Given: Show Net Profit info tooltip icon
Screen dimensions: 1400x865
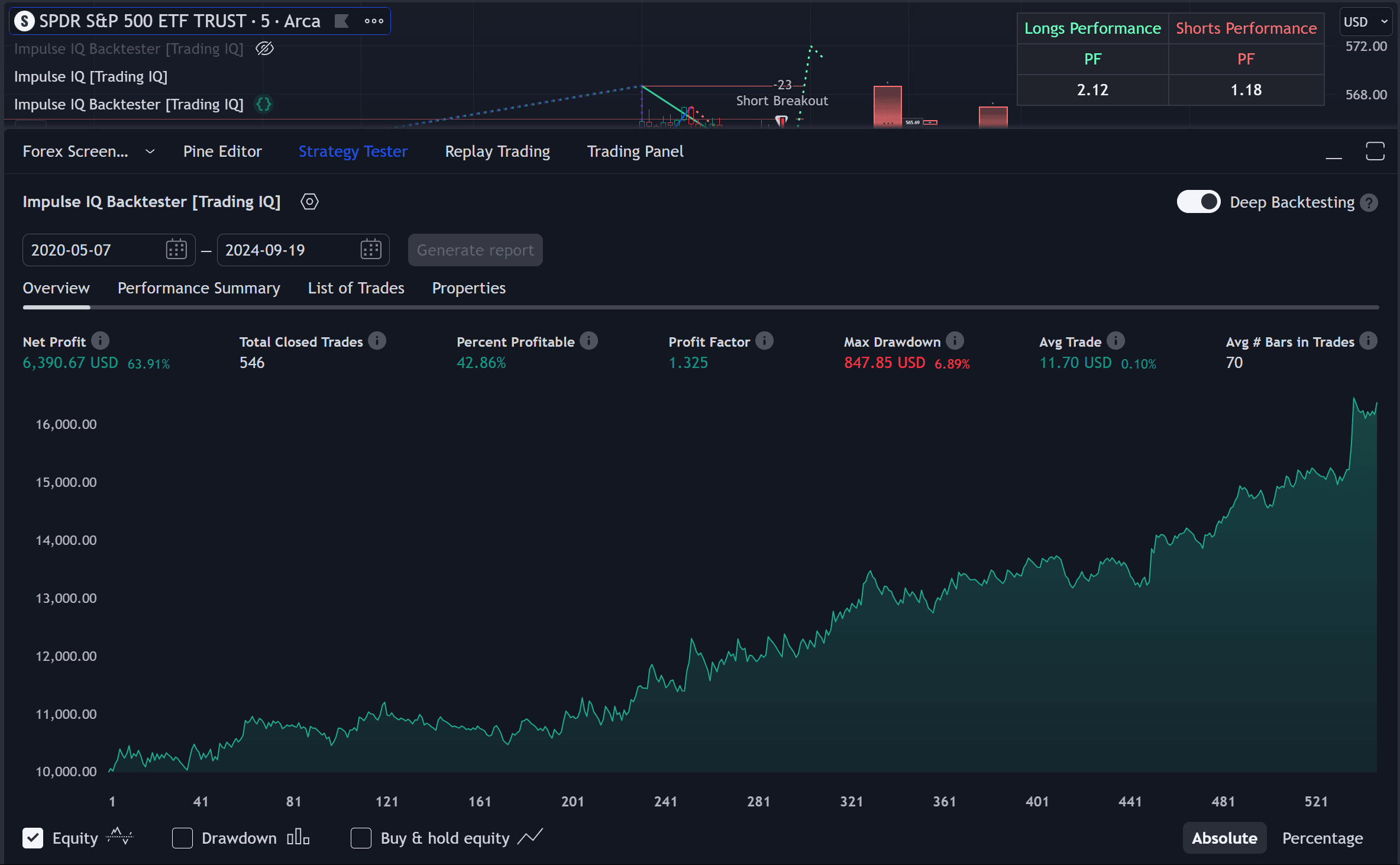Looking at the screenshot, I should pos(101,341).
